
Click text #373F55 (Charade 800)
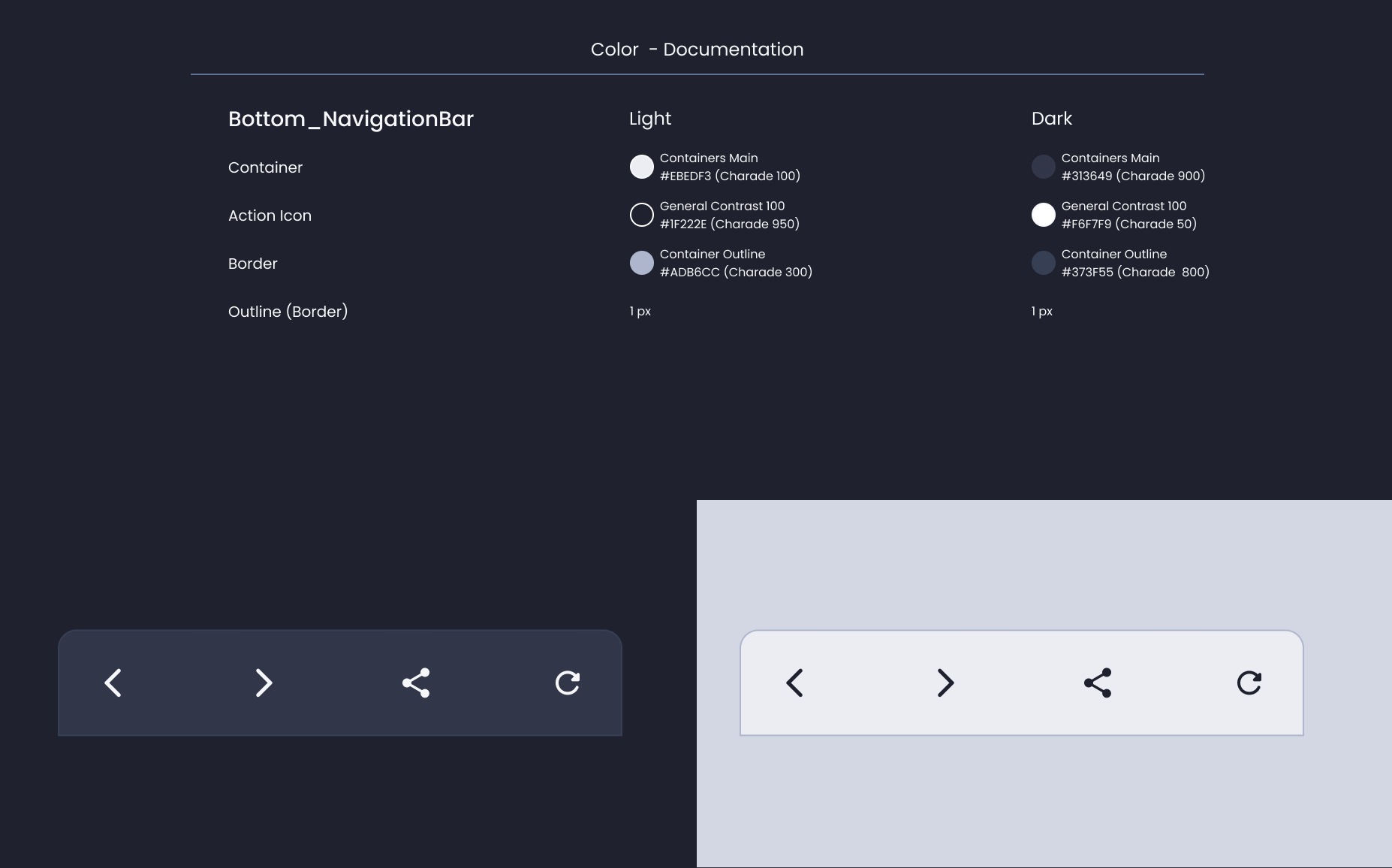1135,272
